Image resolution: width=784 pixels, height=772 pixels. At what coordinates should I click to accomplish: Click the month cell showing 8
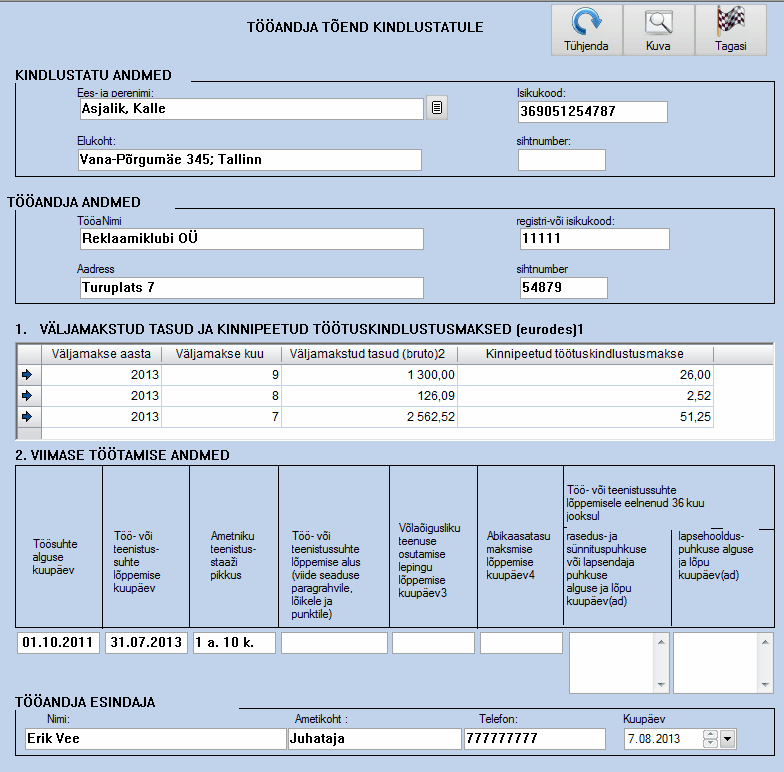[221, 396]
